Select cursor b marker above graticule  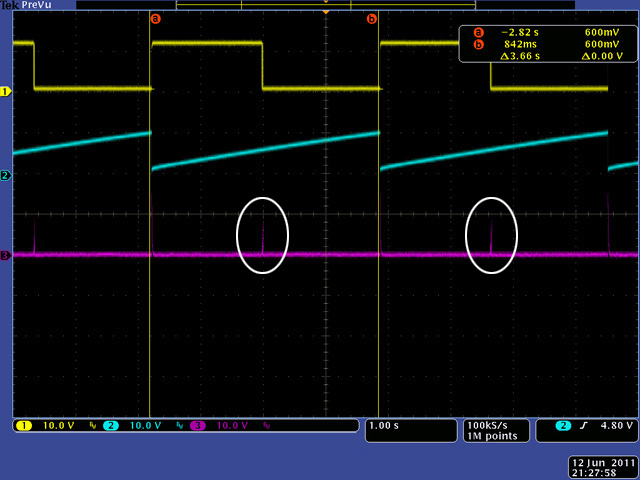click(372, 18)
